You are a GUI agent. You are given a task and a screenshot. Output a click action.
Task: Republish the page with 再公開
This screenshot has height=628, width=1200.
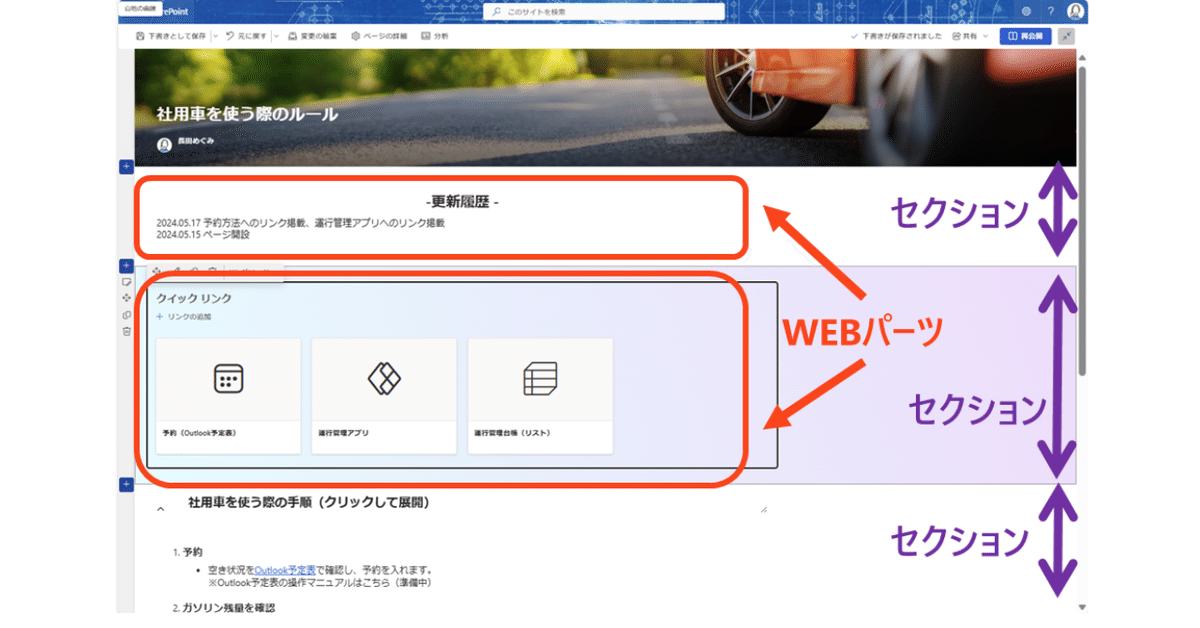(1025, 36)
